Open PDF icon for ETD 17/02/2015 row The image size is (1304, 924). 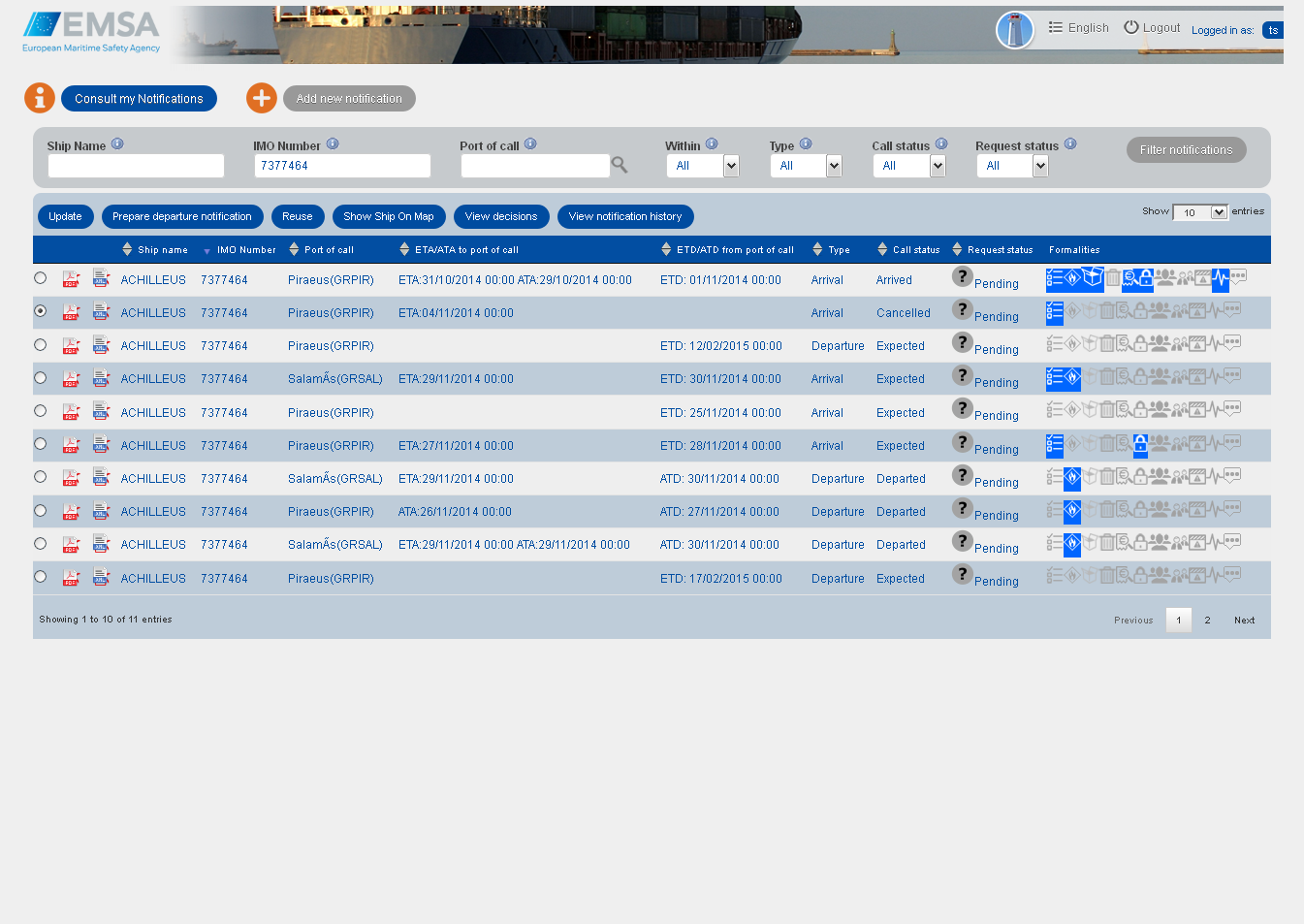[x=71, y=578]
